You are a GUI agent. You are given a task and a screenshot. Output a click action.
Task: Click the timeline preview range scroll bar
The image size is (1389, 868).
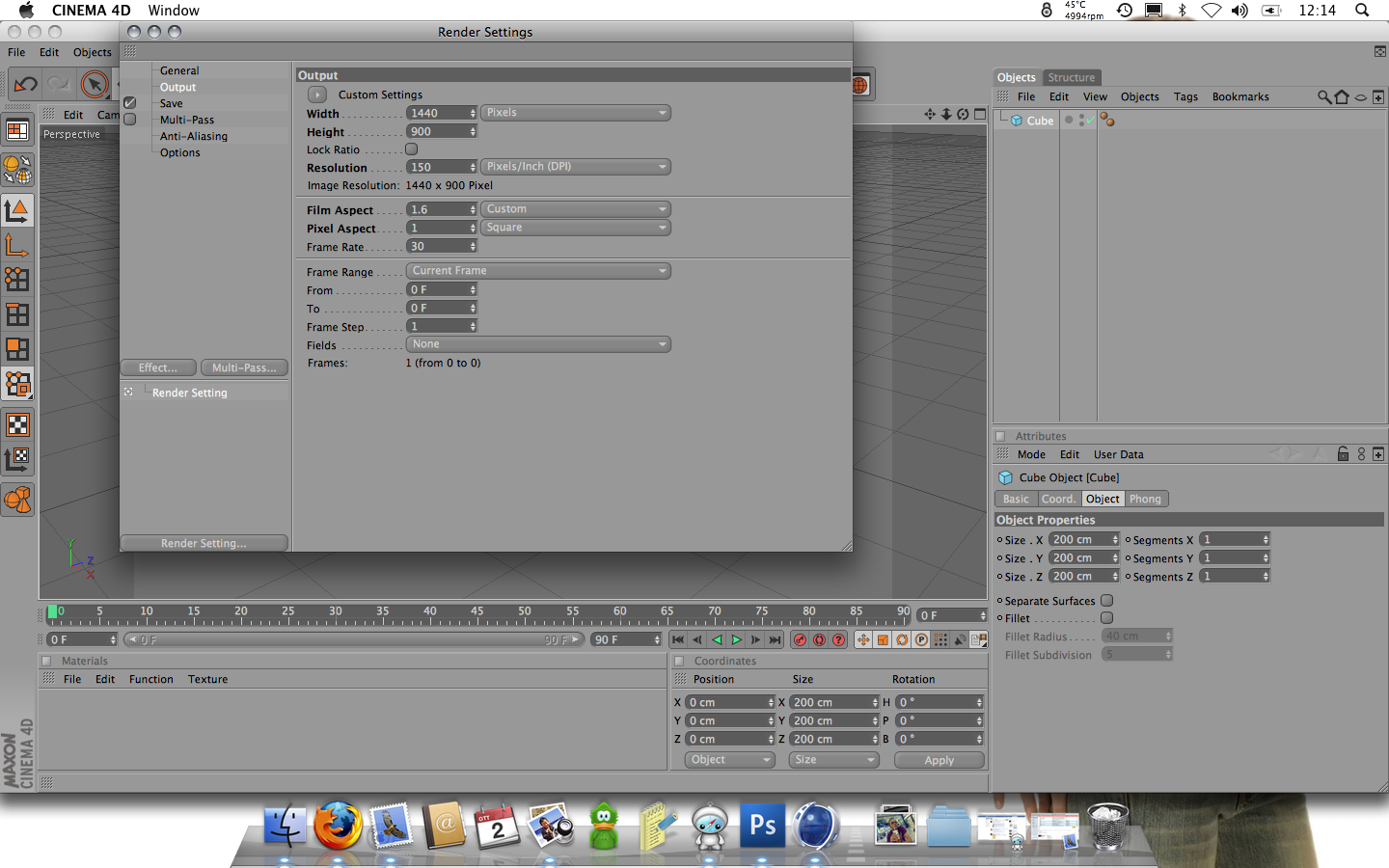click(353, 639)
